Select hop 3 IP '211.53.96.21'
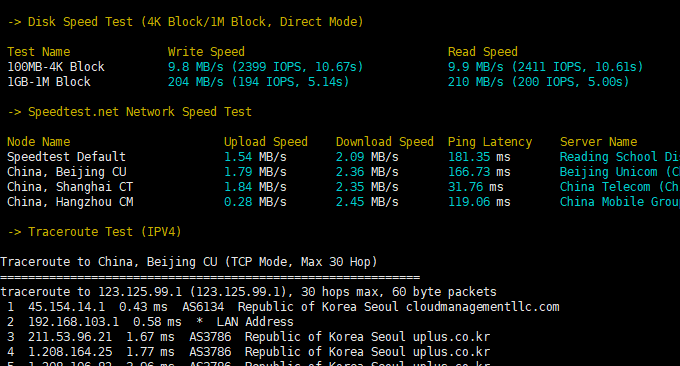Screen dimensions: 680x366 [70, 337]
